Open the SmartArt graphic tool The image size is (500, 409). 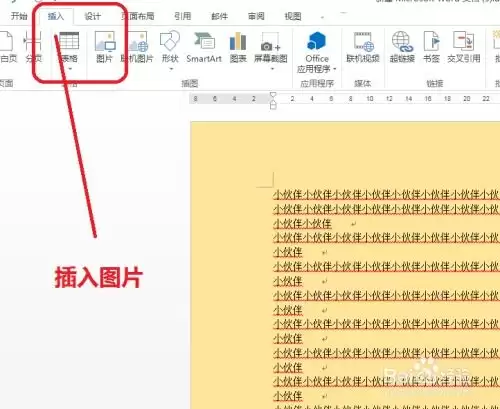point(204,47)
